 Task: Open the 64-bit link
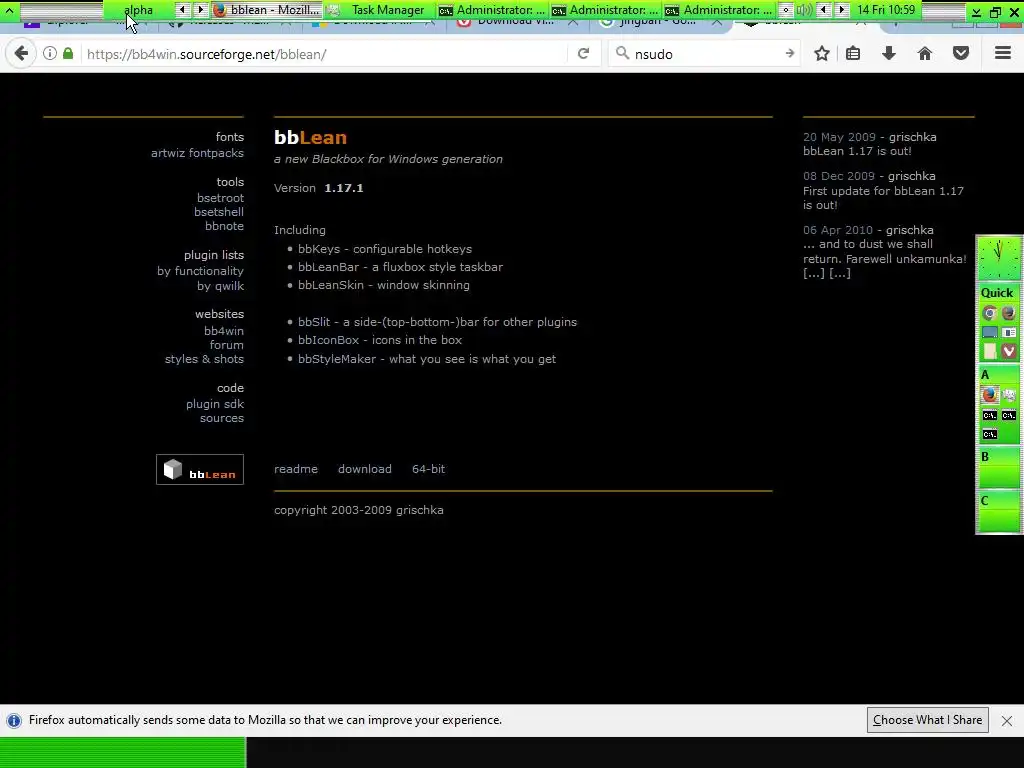tap(428, 468)
